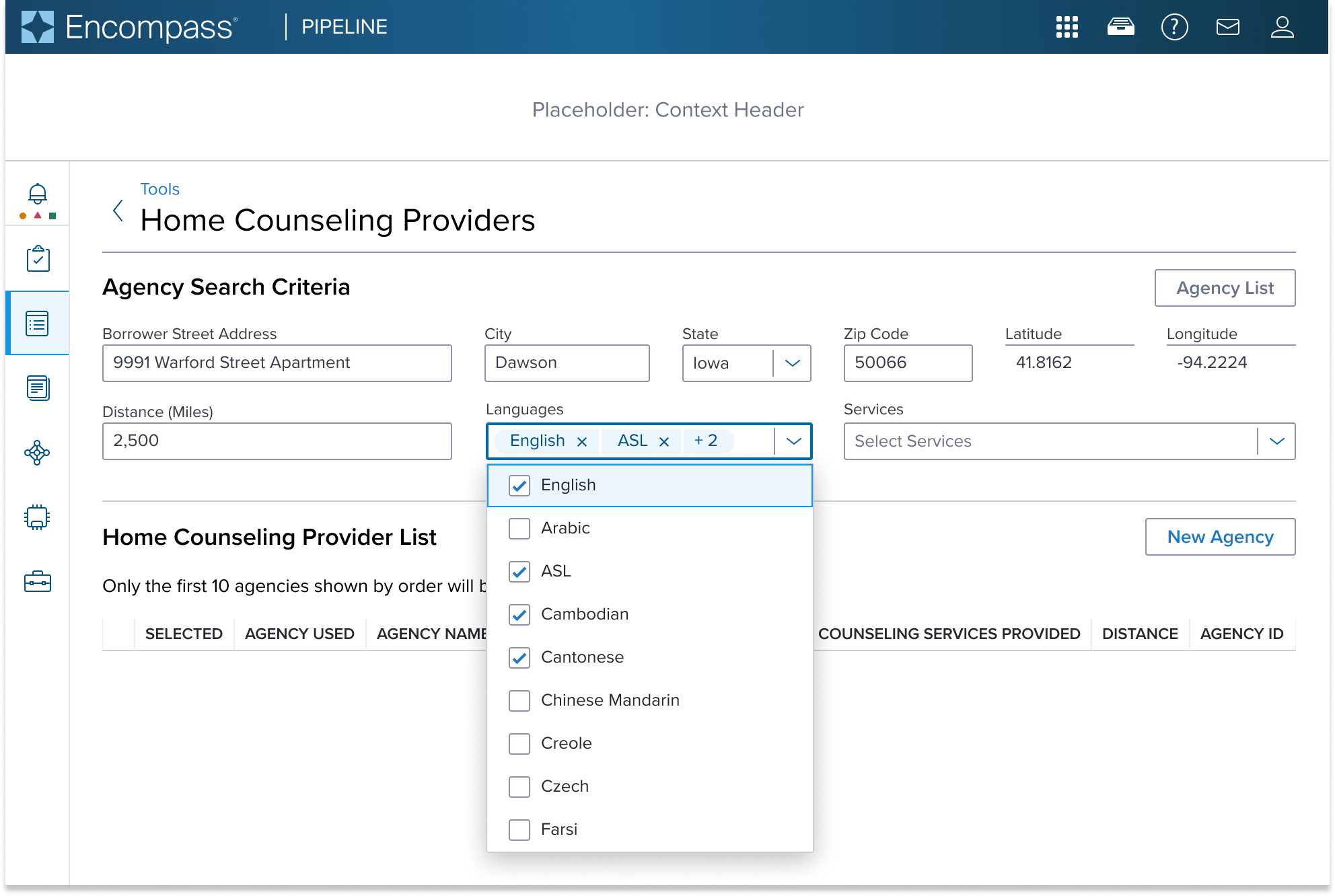This screenshot has height=896, width=1335.
Task: Click the New Agency button
Action: (1220, 537)
